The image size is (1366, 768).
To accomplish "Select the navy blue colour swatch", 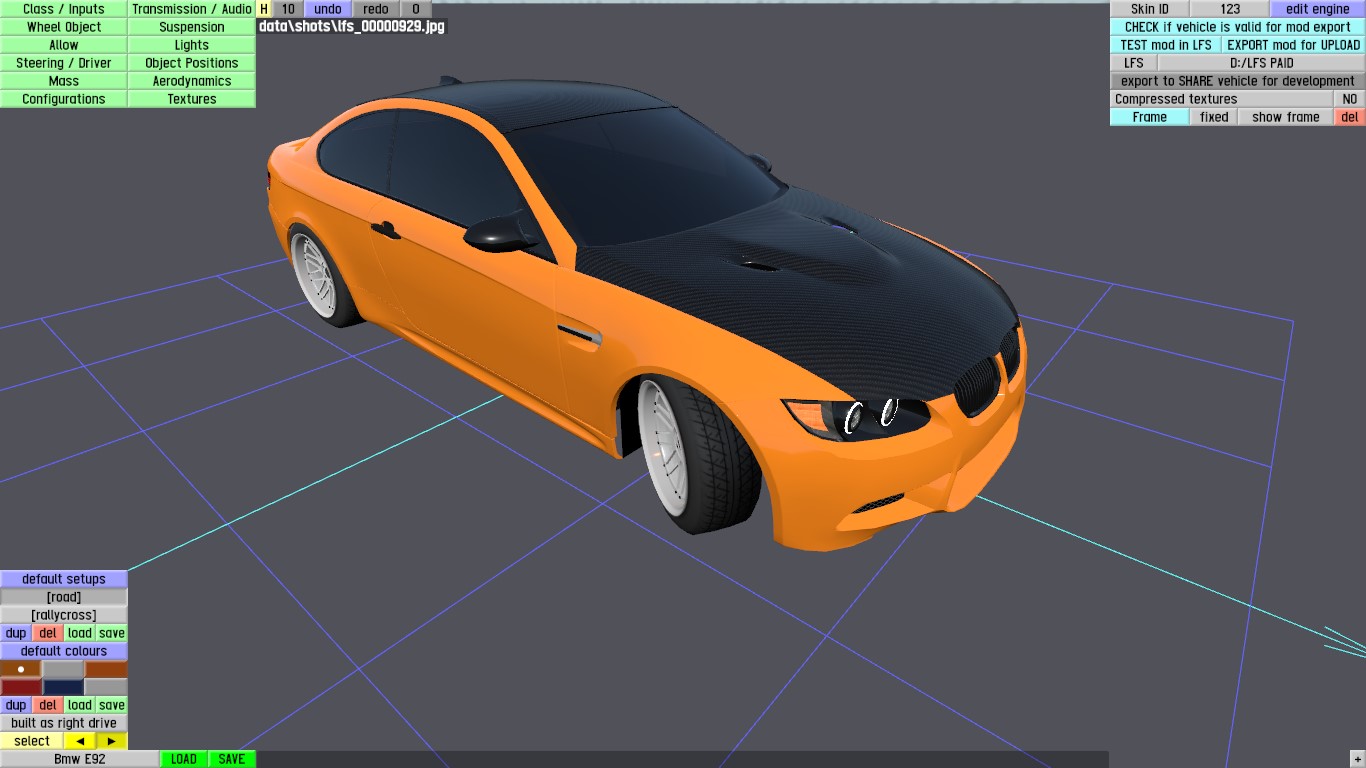I will (x=64, y=687).
